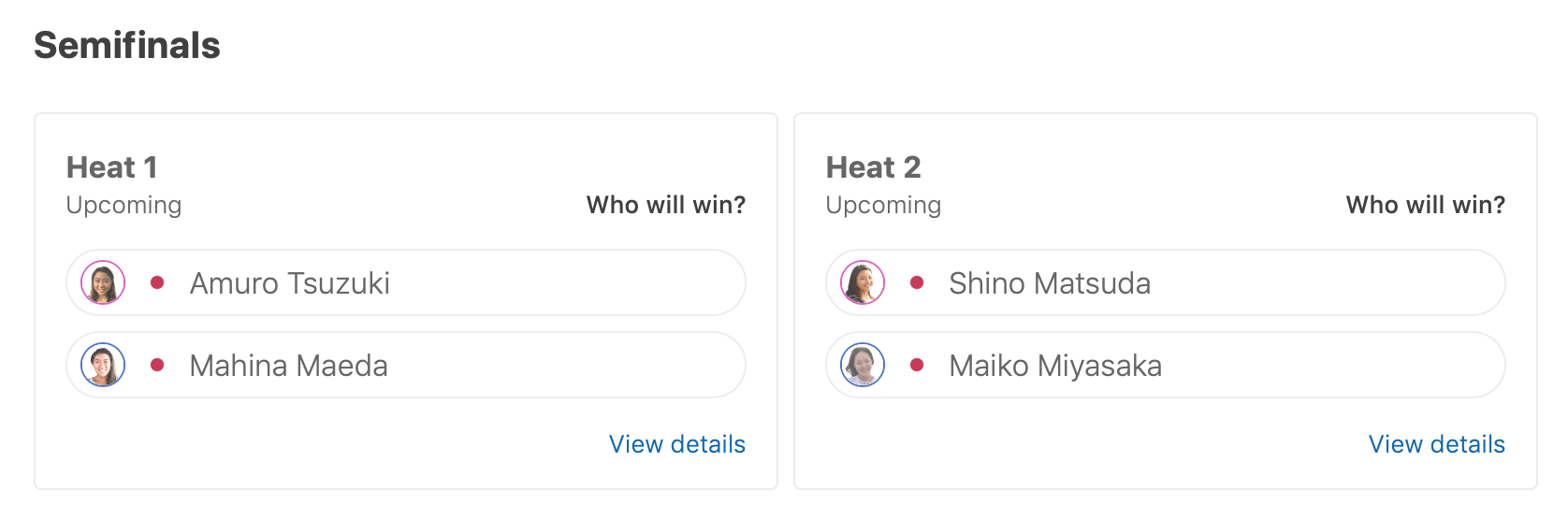Click Shino Matsuda's profile avatar
The height and width of the screenshot is (505, 1568).
(863, 282)
